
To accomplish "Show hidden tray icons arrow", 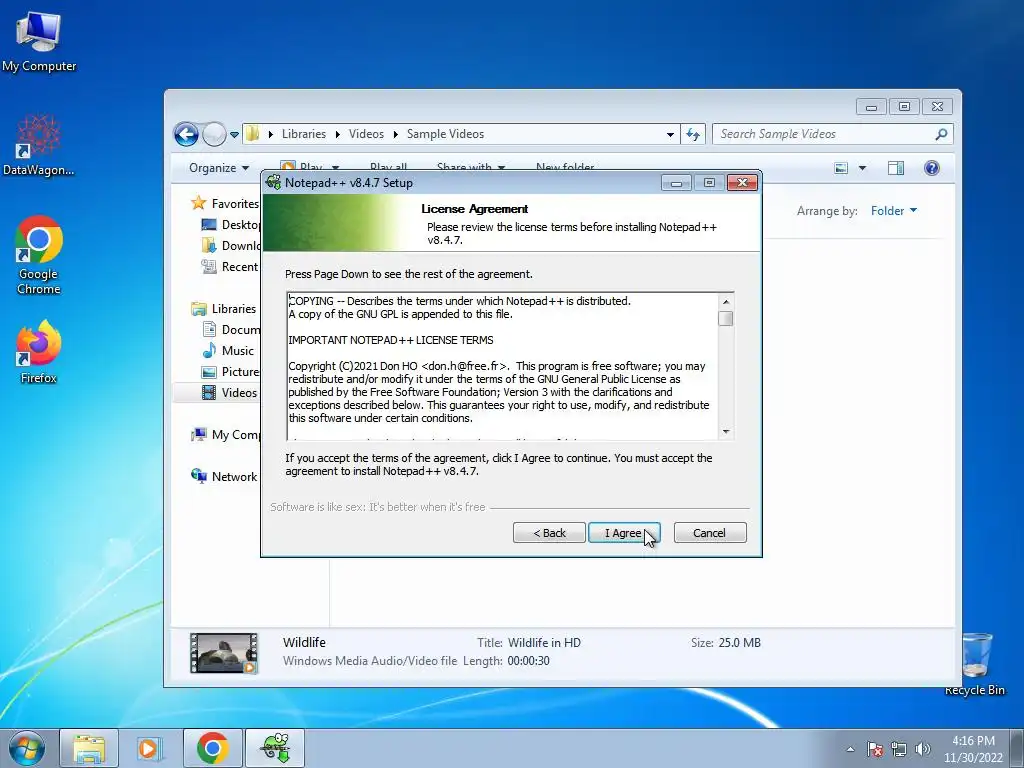I will (850, 749).
